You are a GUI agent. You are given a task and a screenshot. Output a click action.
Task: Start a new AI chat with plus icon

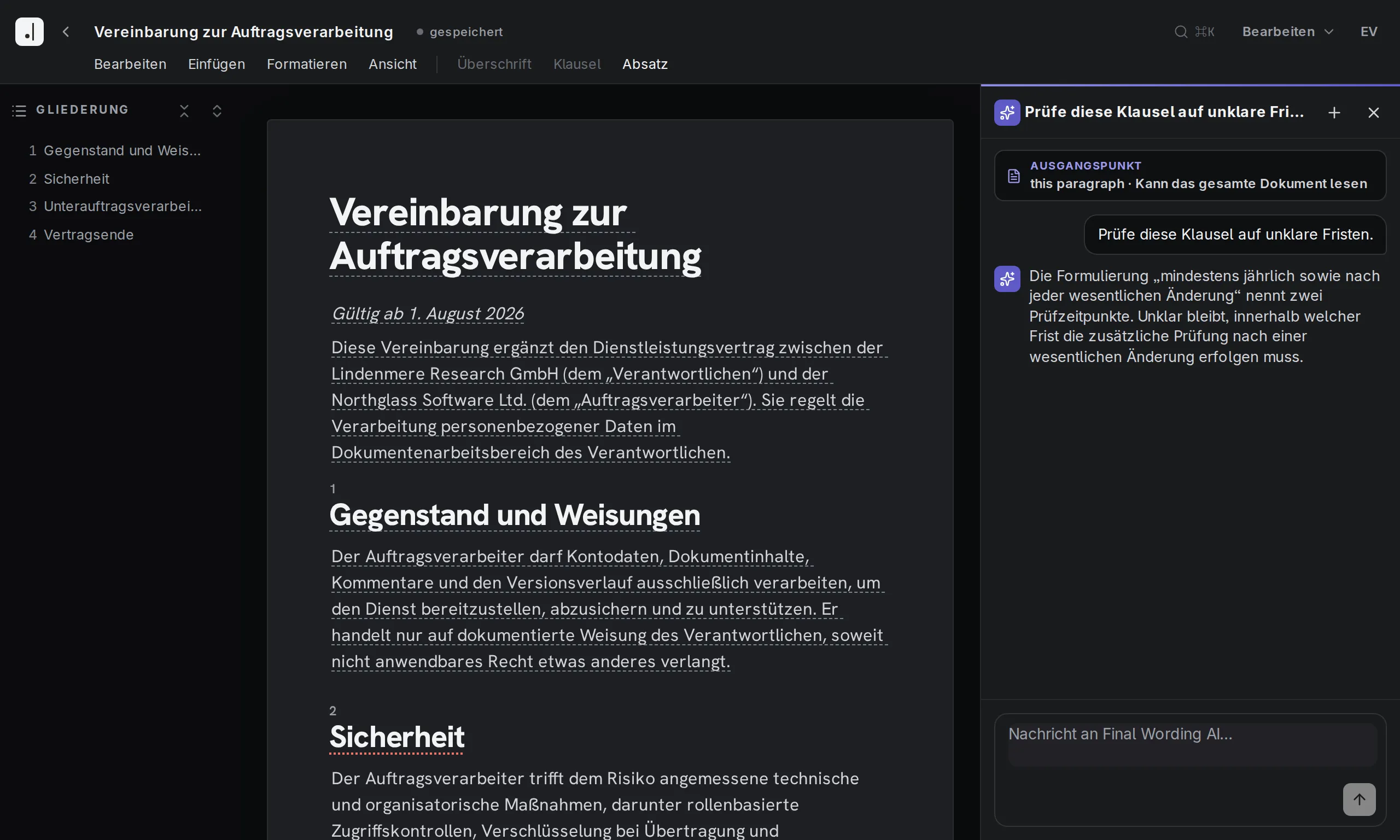(1334, 113)
